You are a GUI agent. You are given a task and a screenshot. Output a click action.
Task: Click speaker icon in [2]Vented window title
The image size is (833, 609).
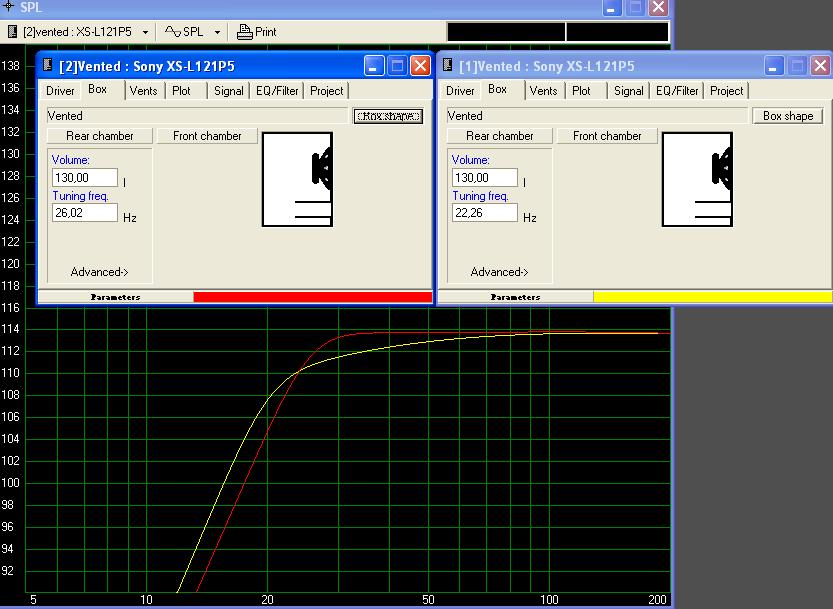[x=47, y=65]
